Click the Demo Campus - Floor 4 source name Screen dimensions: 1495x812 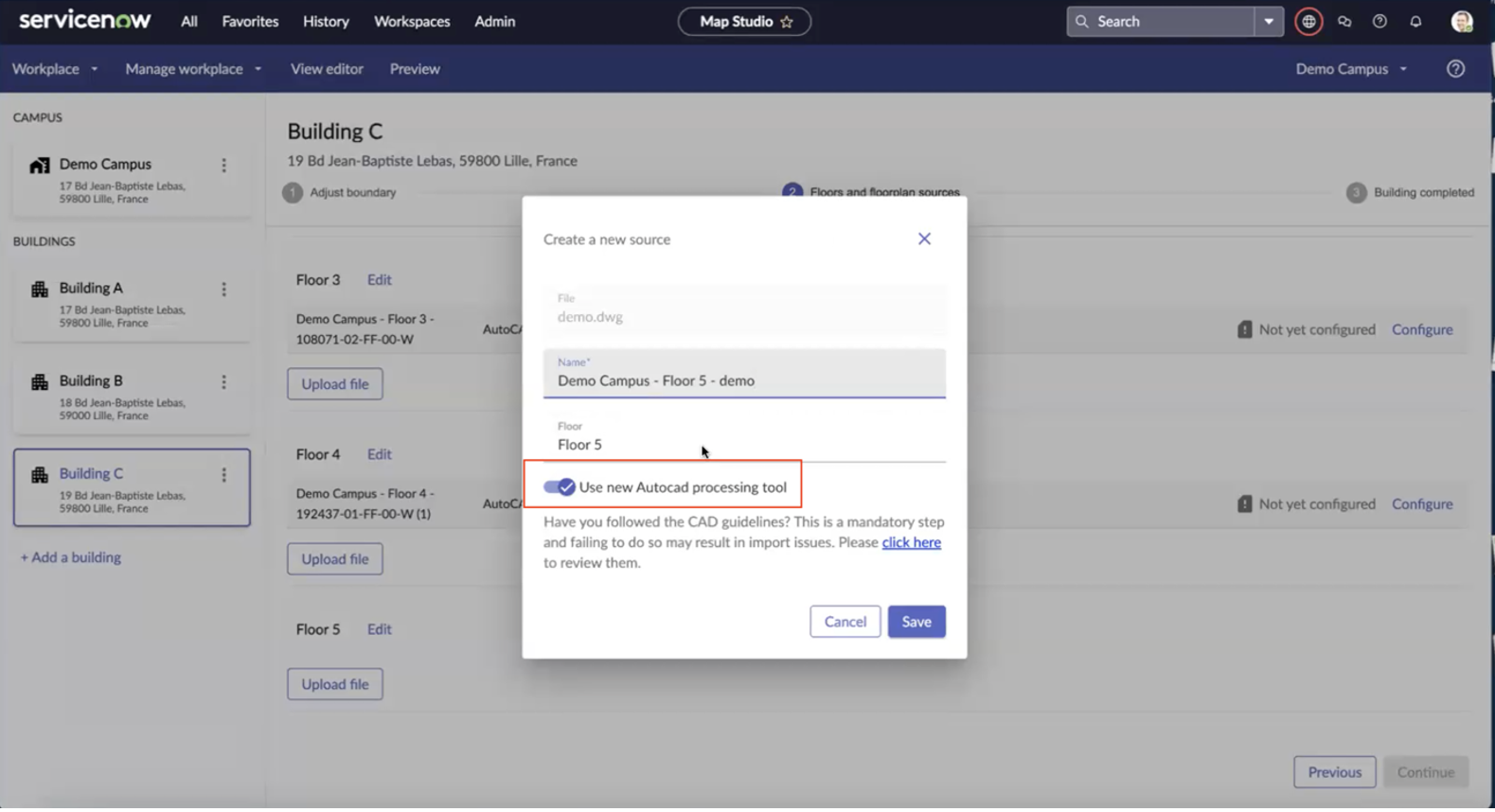[x=365, y=503]
